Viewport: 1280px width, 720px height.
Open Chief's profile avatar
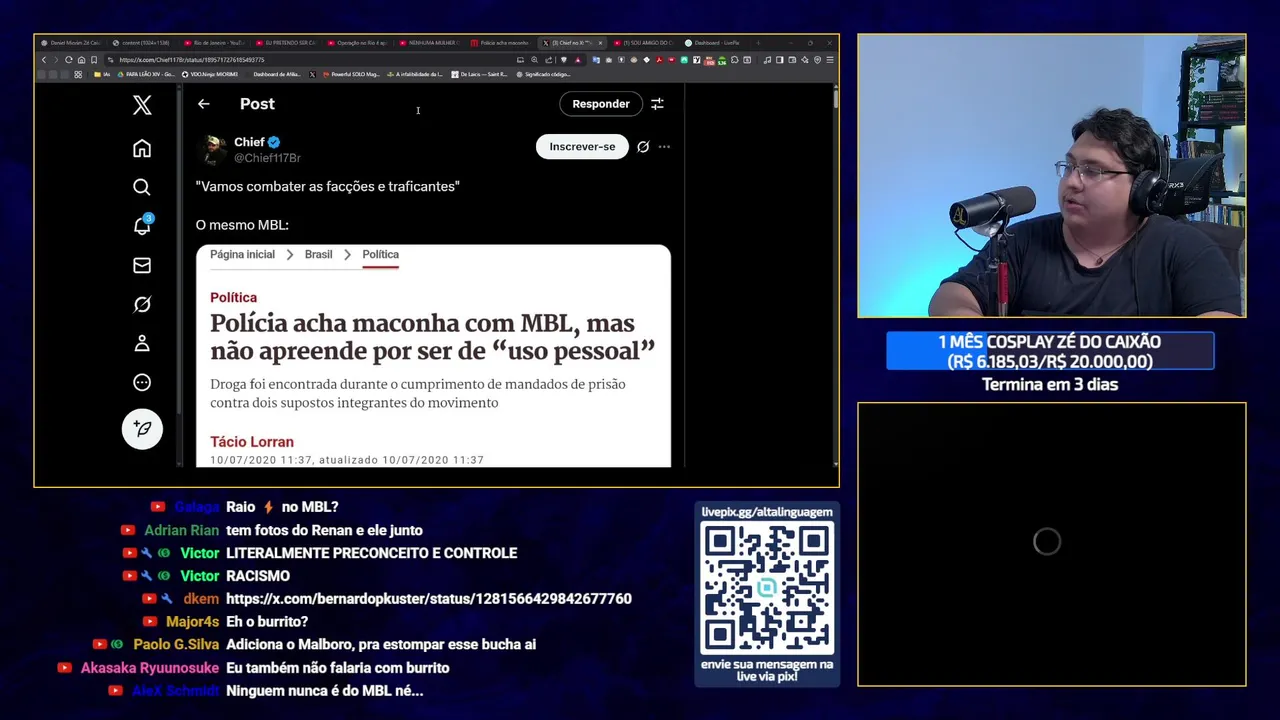tap(212, 149)
